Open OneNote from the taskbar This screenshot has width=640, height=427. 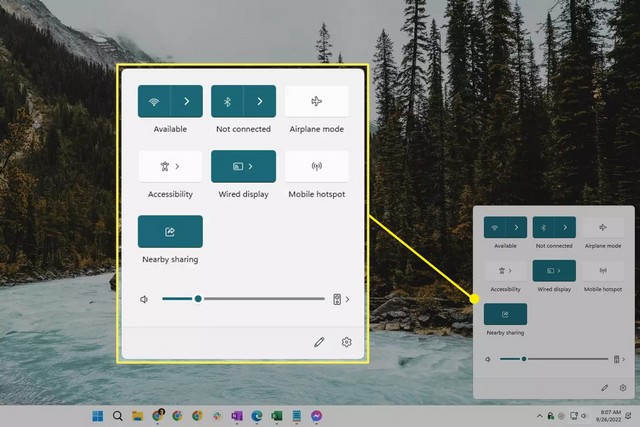pyautogui.click(x=237, y=416)
